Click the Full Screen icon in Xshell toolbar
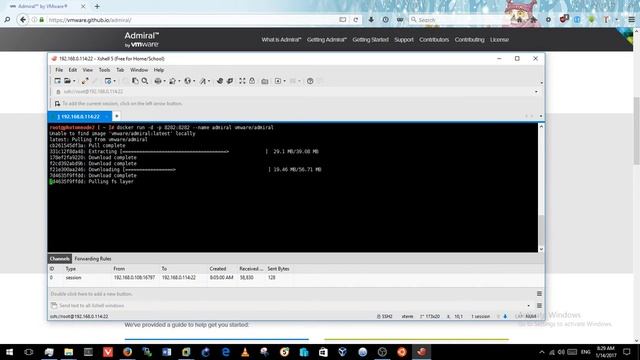This screenshot has width=640, height=360. tap(242, 81)
